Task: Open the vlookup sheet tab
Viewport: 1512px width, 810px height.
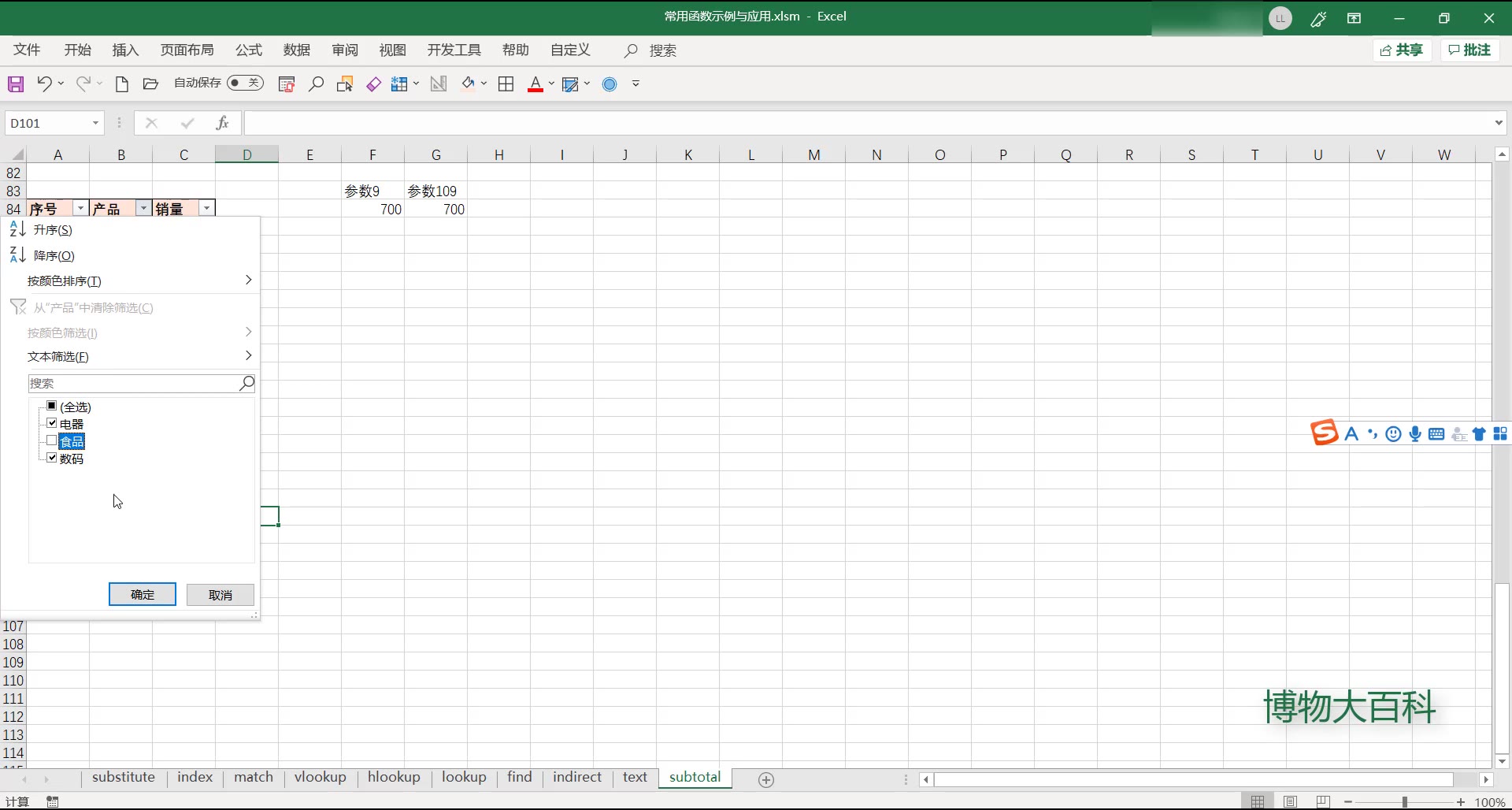Action: click(x=320, y=777)
